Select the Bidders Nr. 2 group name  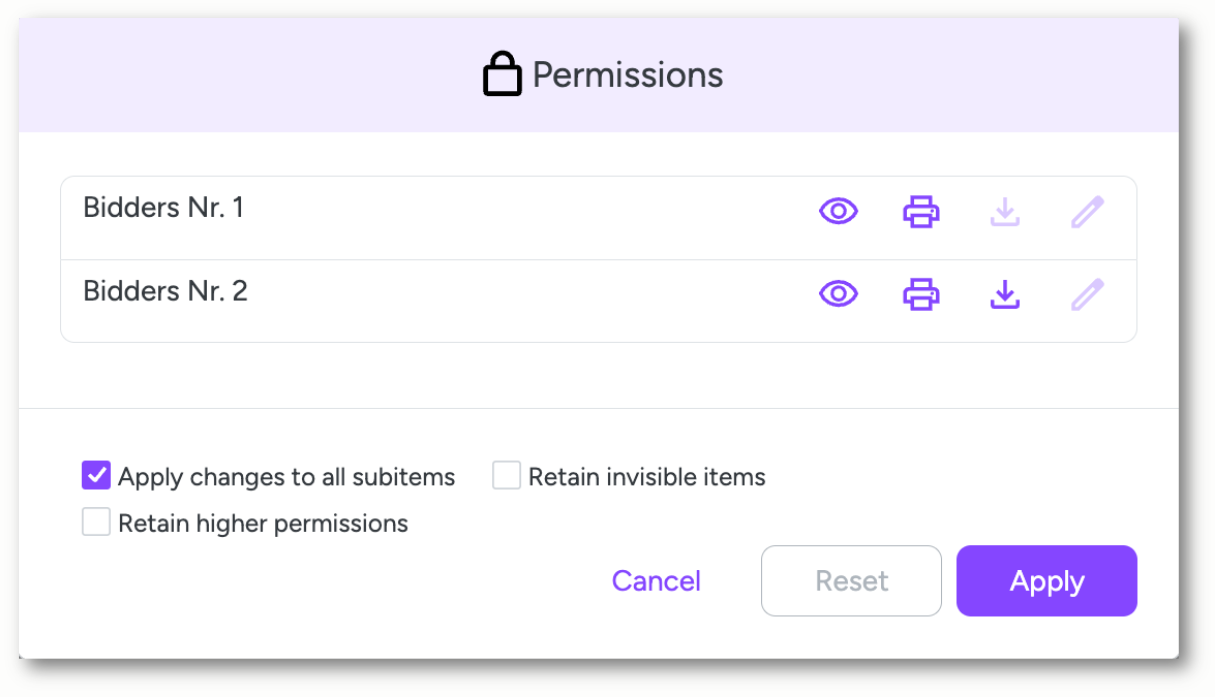point(165,291)
